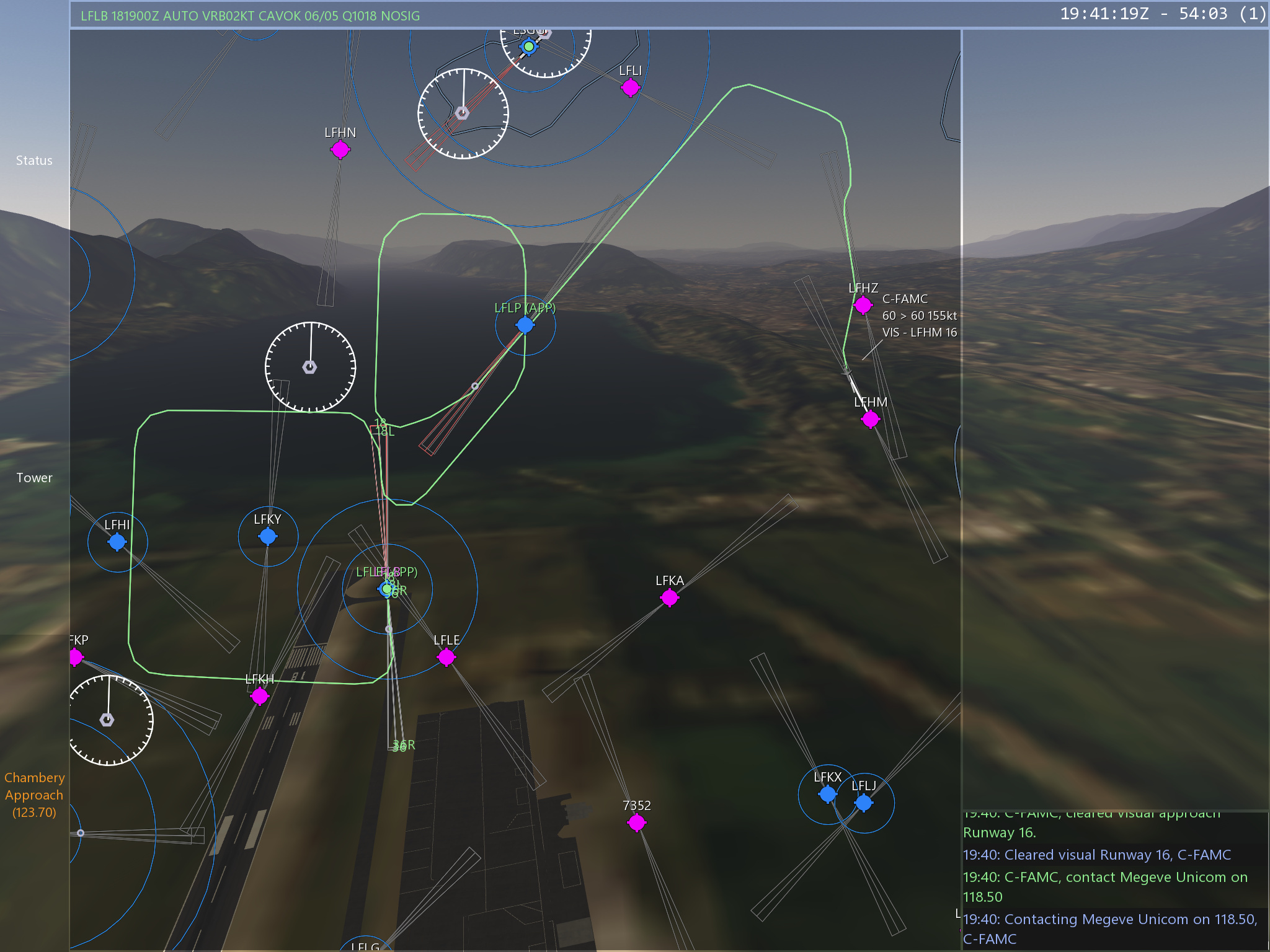Select the LFKA magenta airport marker
The height and width of the screenshot is (952, 1270).
click(669, 598)
